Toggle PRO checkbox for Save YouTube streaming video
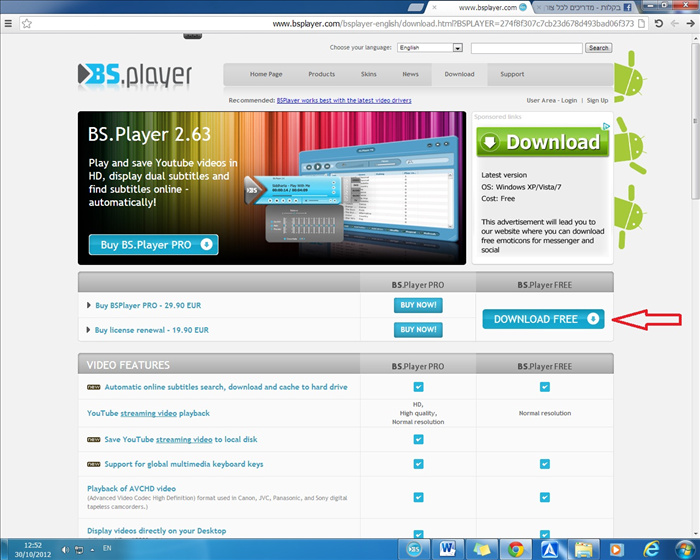The width and height of the screenshot is (700, 560). pyautogui.click(x=418, y=439)
